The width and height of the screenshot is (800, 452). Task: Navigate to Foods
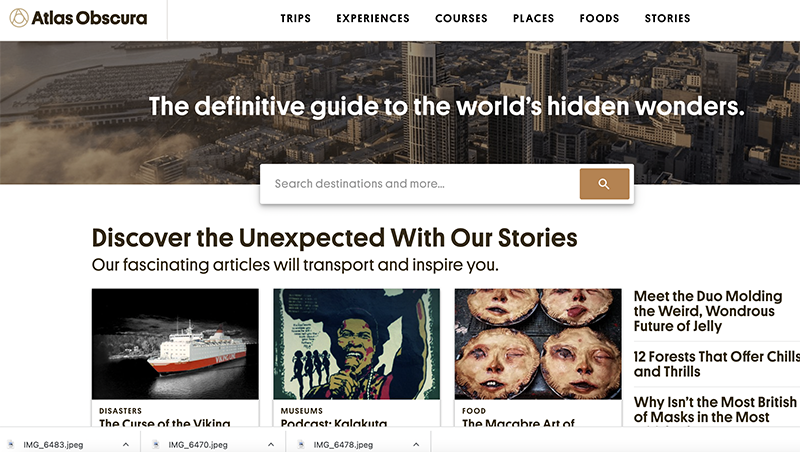point(599,18)
